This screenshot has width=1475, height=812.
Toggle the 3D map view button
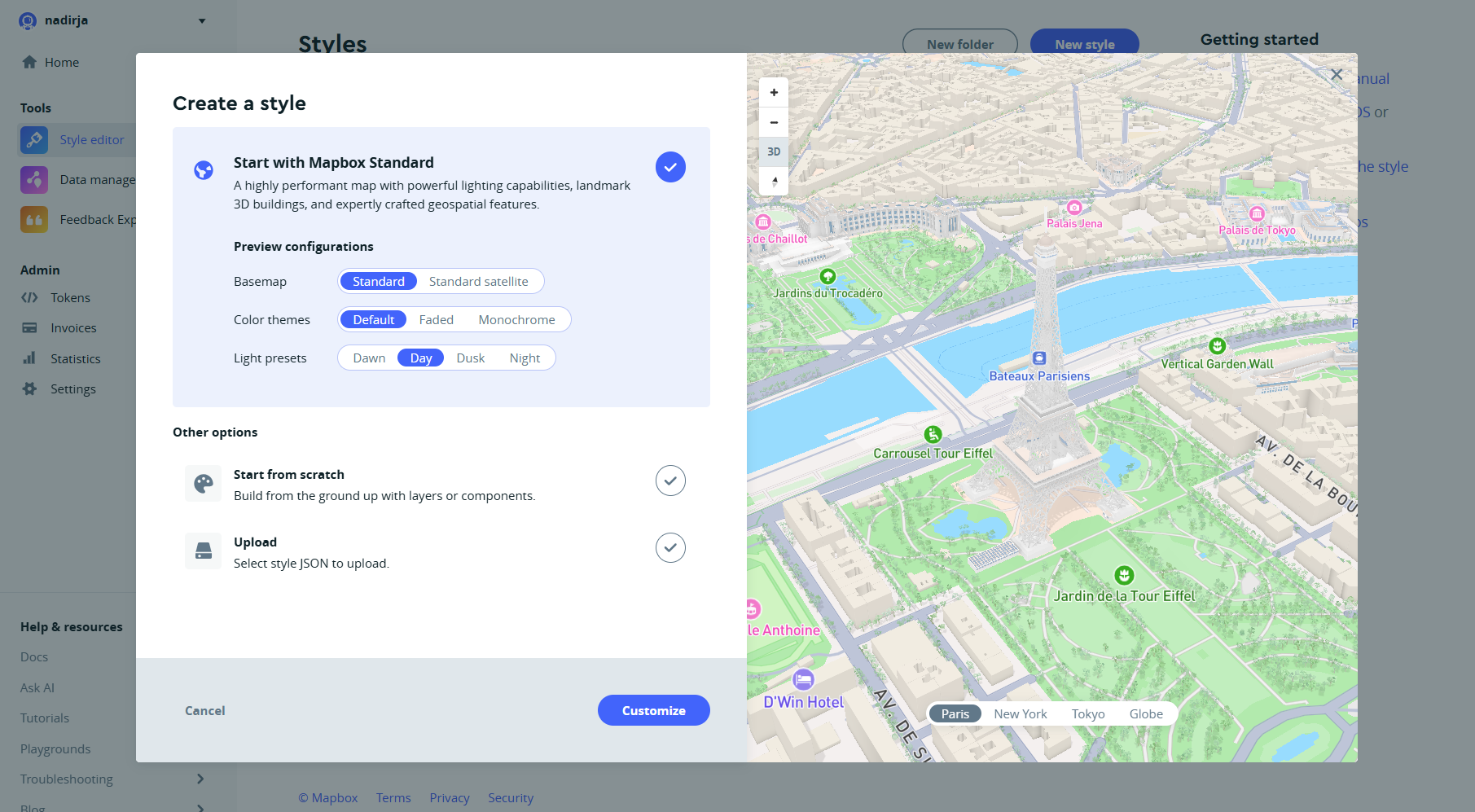[x=774, y=151]
